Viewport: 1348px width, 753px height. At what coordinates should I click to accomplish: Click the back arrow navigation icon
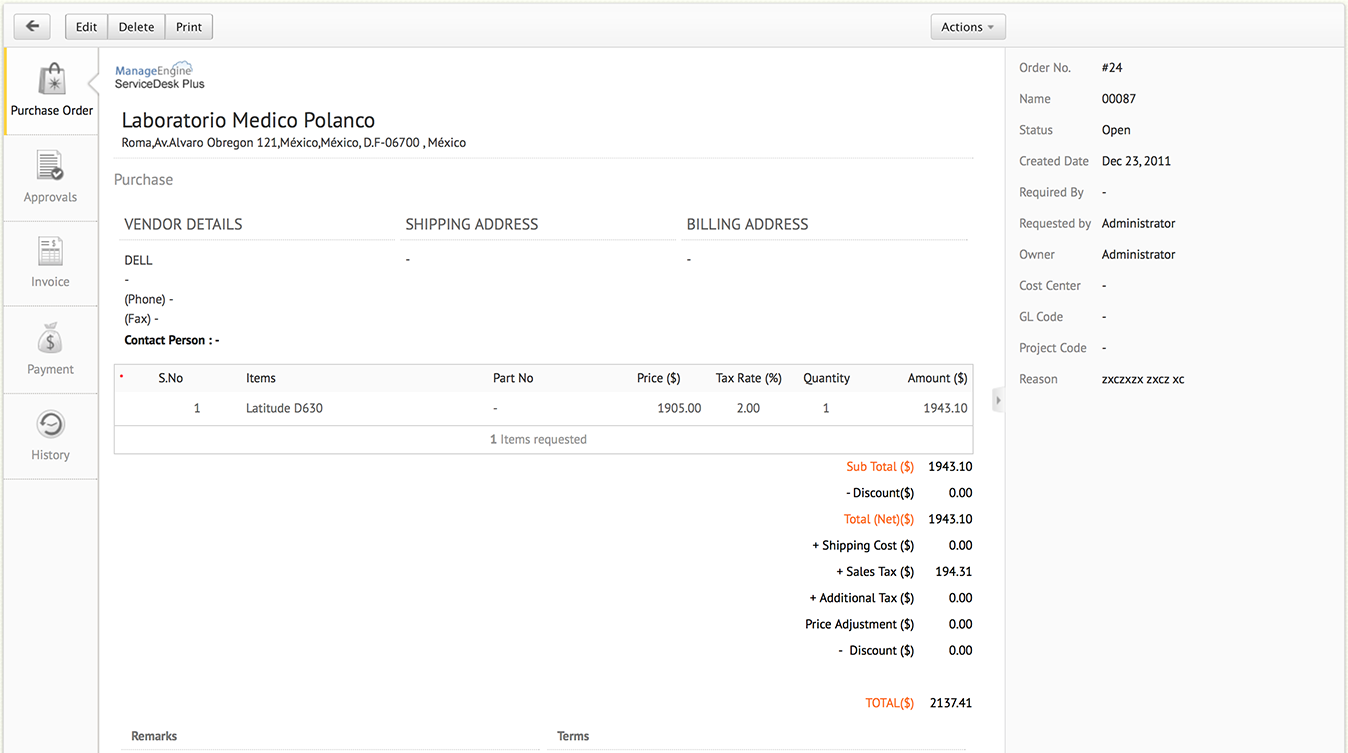[x=31, y=26]
